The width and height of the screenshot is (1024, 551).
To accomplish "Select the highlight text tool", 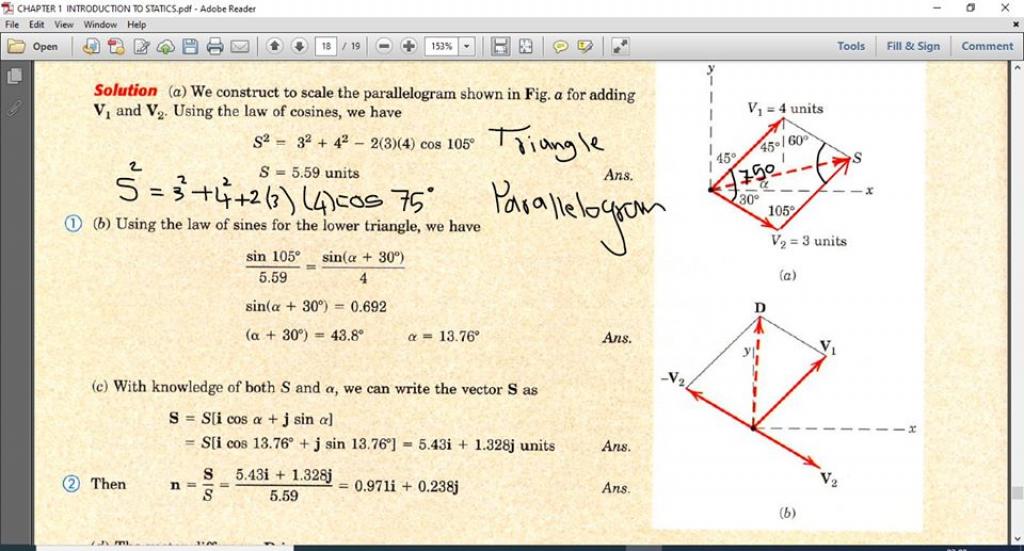I will [x=586, y=46].
